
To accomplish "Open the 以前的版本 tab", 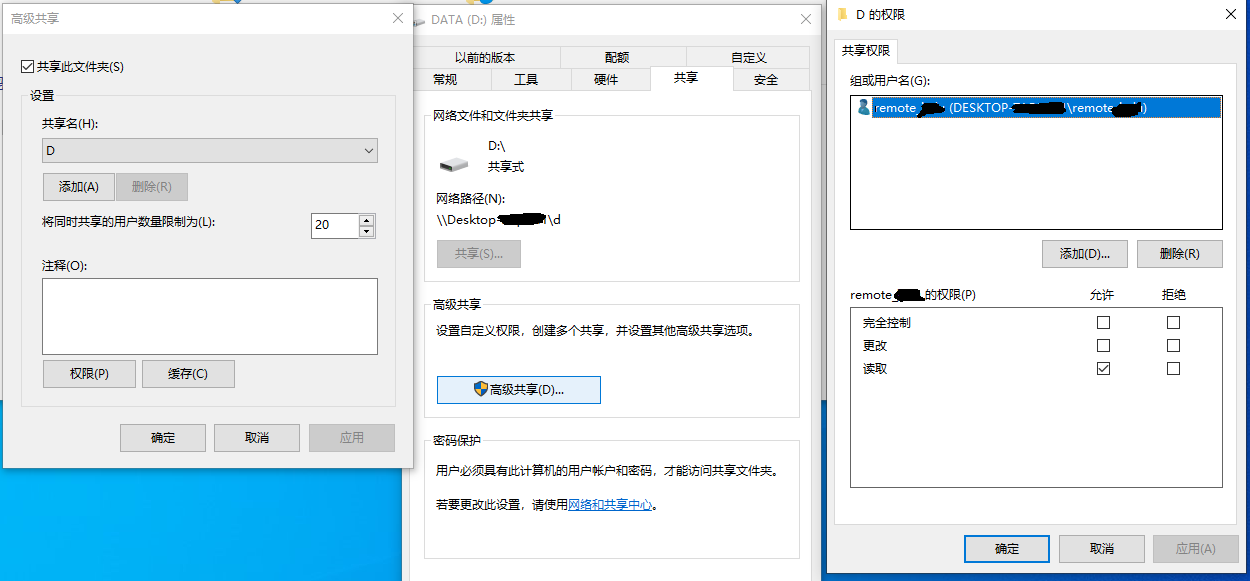I will (485, 58).
